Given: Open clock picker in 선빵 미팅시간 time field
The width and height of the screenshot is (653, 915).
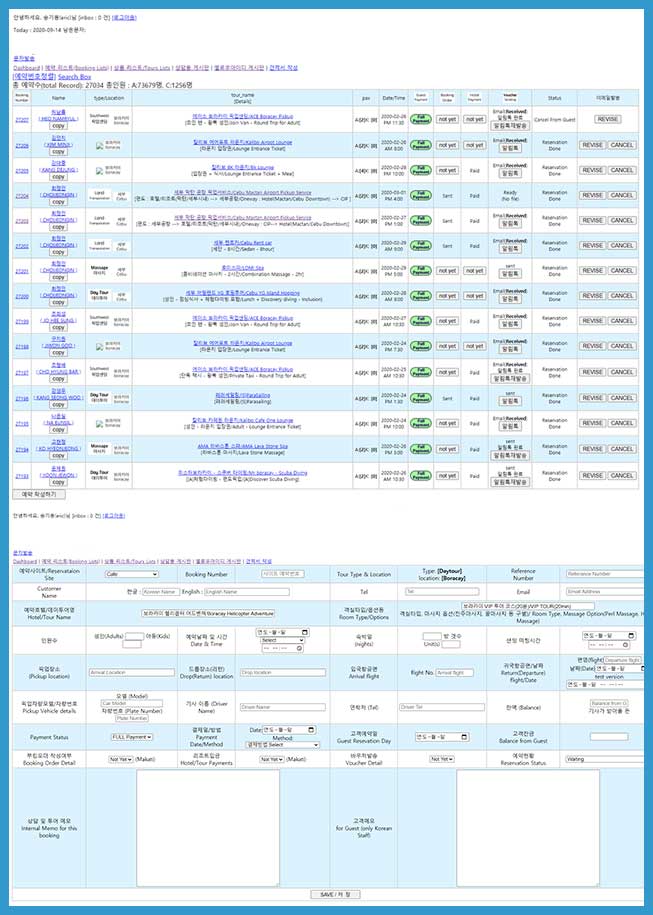Looking at the screenshot, I should [625, 645].
